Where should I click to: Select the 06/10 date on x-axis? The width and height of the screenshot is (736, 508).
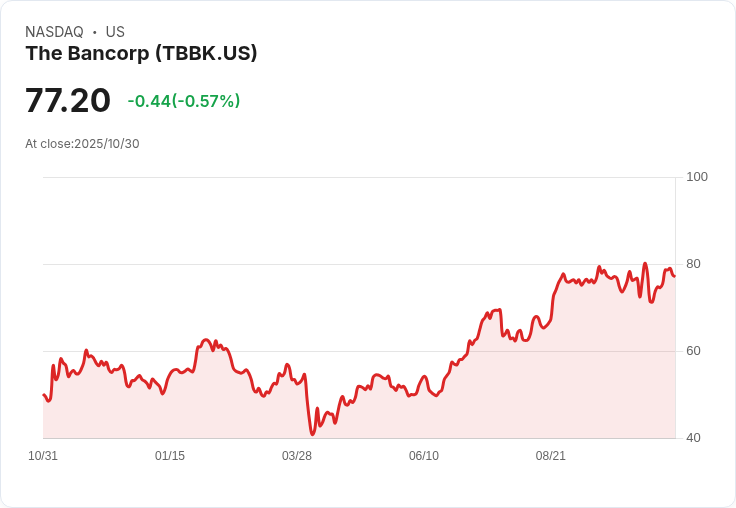pos(424,456)
